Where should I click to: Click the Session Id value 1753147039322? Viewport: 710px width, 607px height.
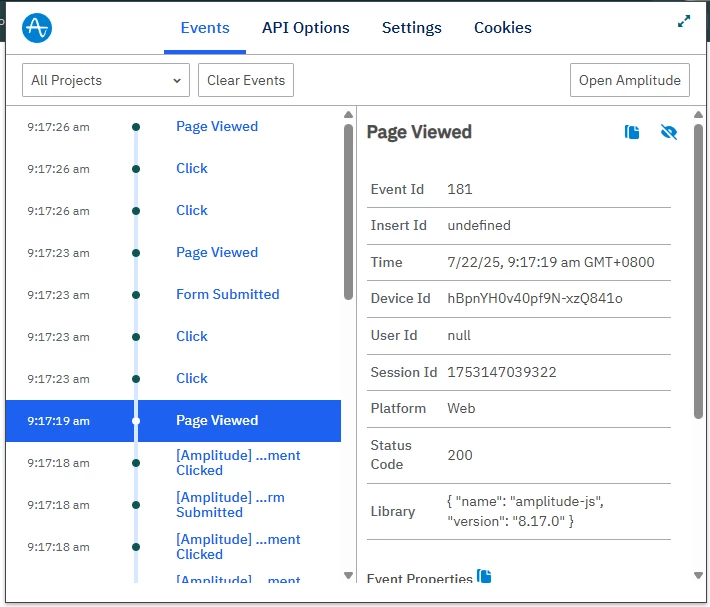(x=502, y=372)
